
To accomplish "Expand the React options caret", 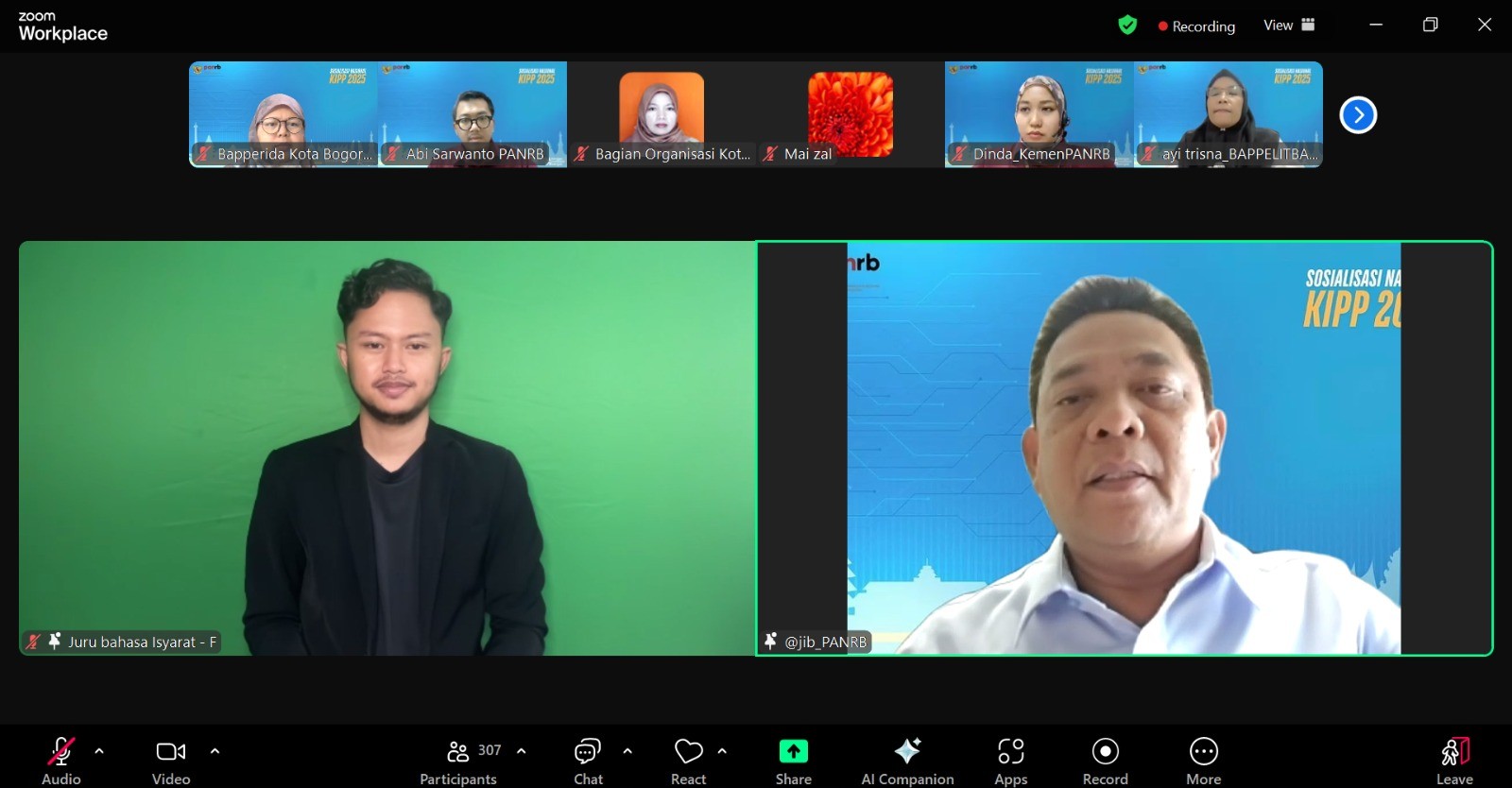I will 722,751.
